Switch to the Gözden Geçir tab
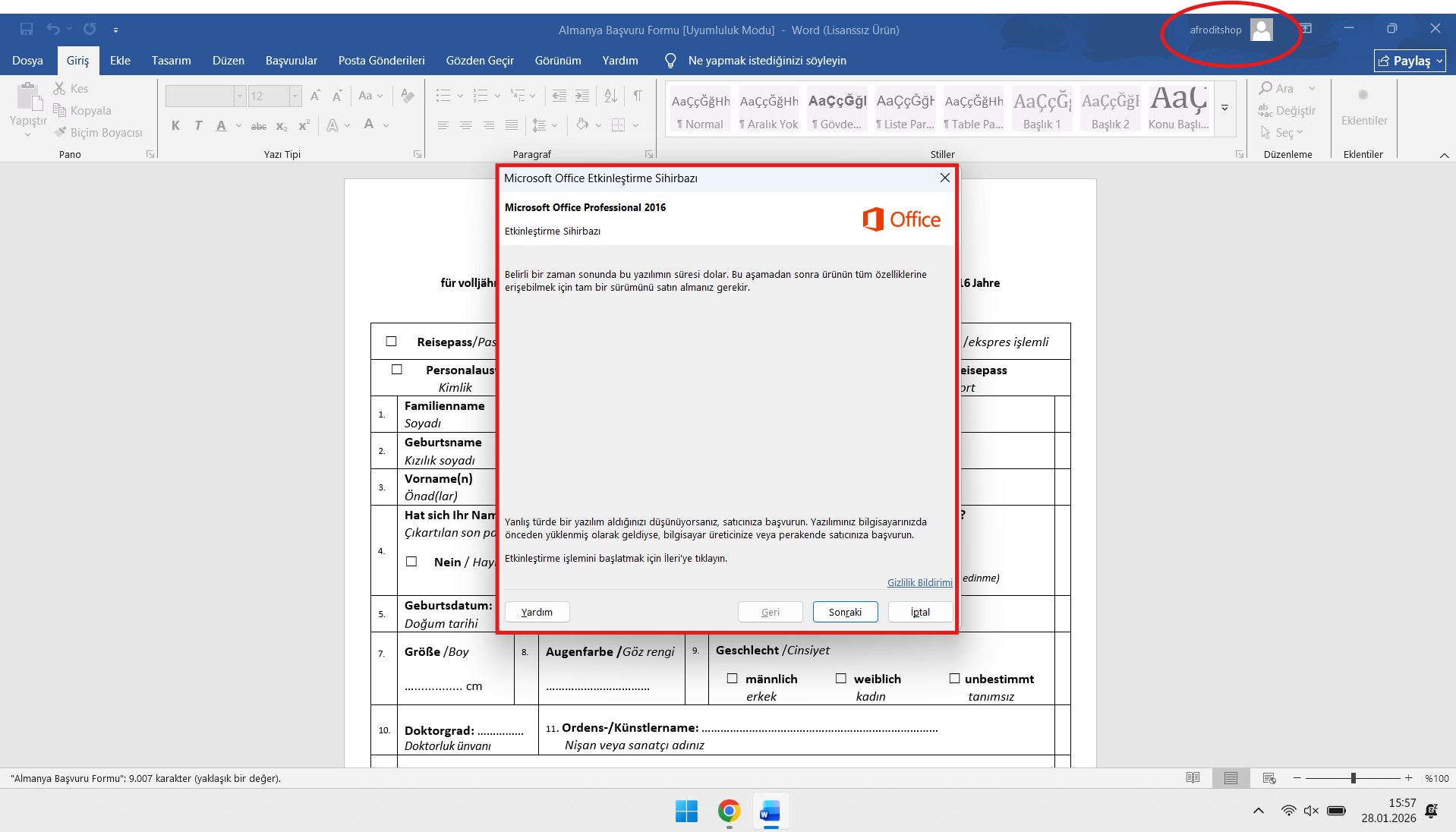The width and height of the screenshot is (1456, 832). point(480,61)
